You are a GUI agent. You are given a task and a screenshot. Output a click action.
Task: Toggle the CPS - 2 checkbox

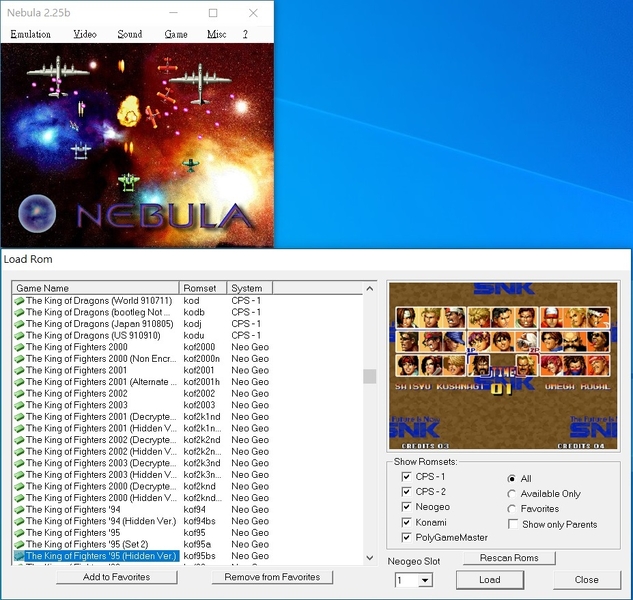point(407,492)
